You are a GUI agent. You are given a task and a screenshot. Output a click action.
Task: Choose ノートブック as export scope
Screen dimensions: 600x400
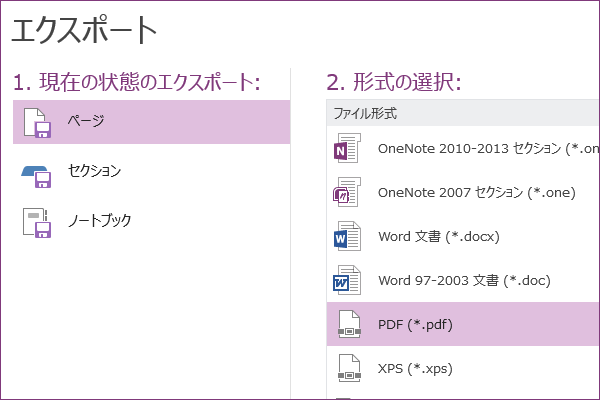(x=152, y=221)
